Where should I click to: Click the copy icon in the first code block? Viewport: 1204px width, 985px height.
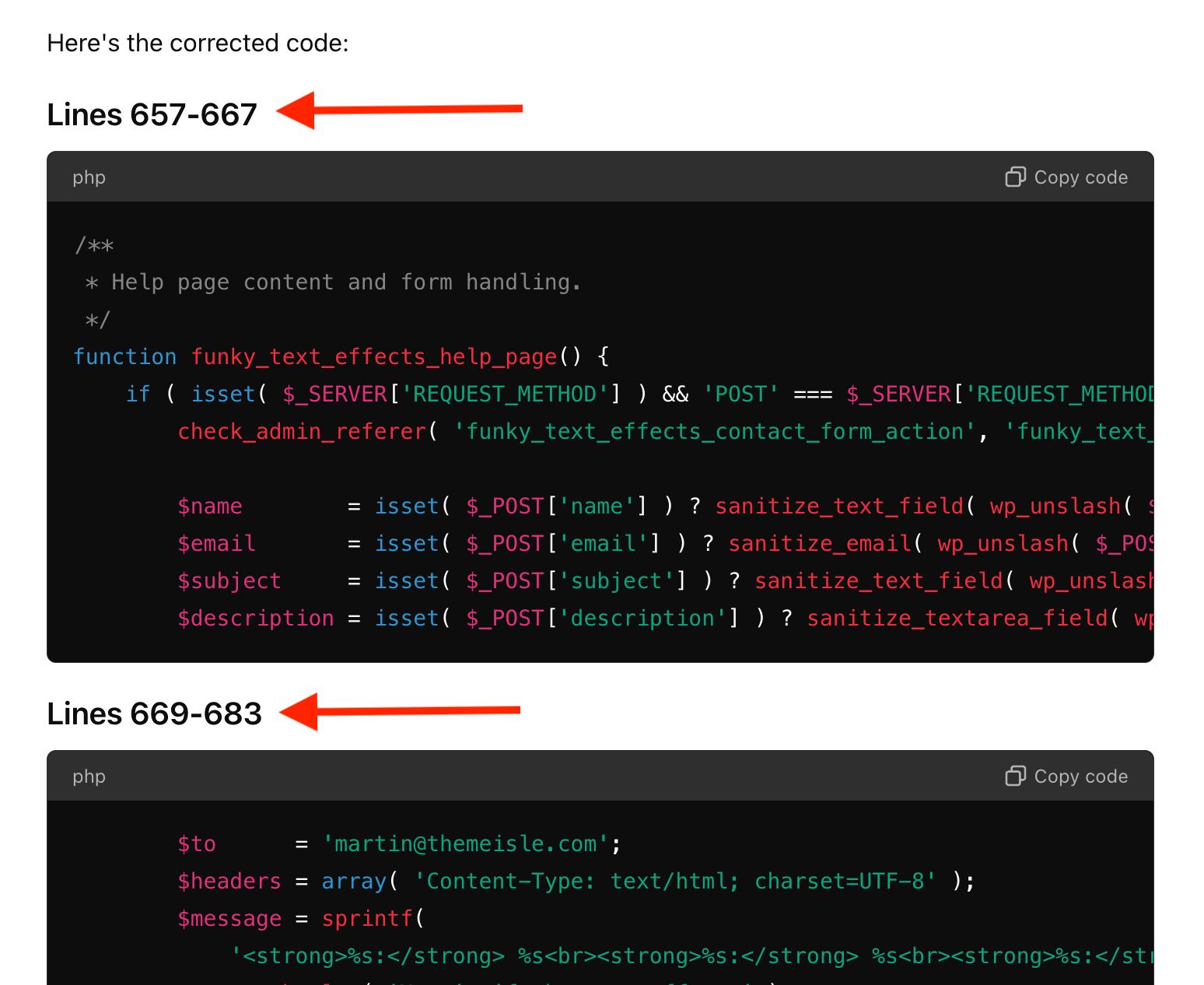tap(1015, 177)
